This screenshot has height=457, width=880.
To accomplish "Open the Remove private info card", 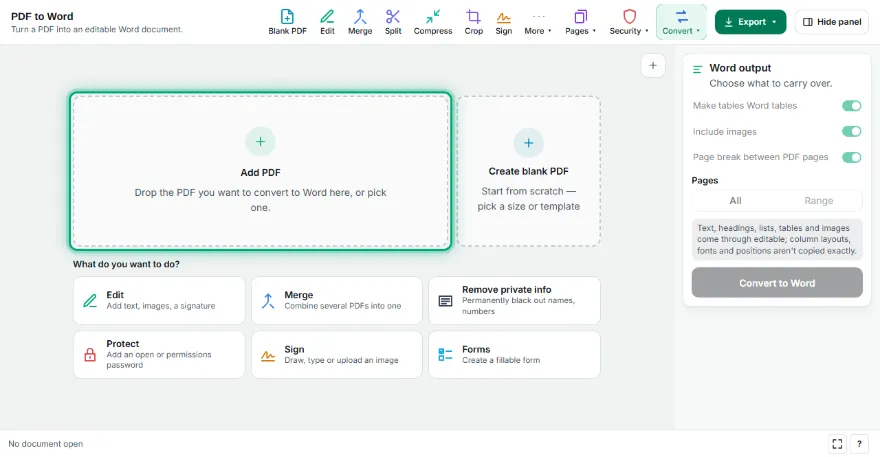I will (514, 300).
